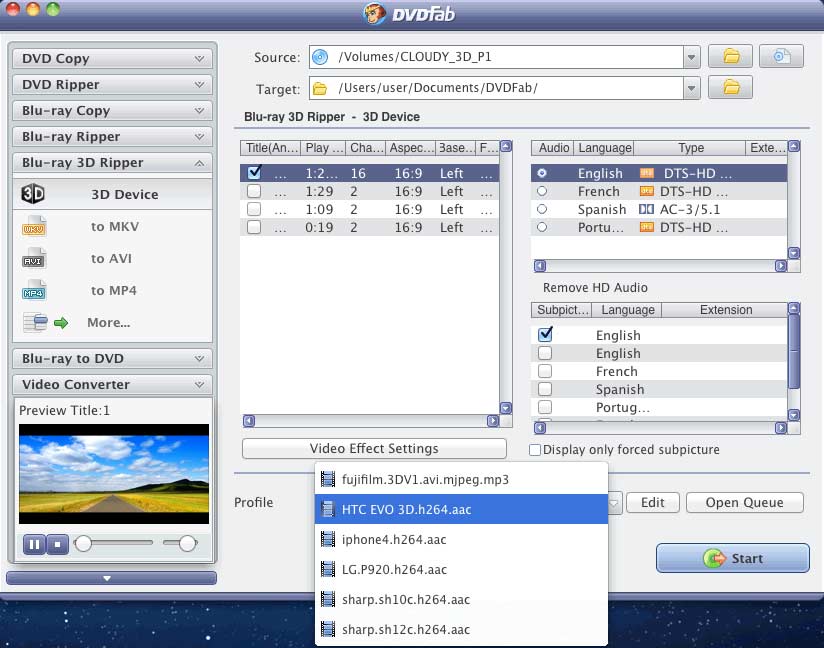
Task: Click the DTS-HD icon for Portuguese audio
Action: (646, 227)
